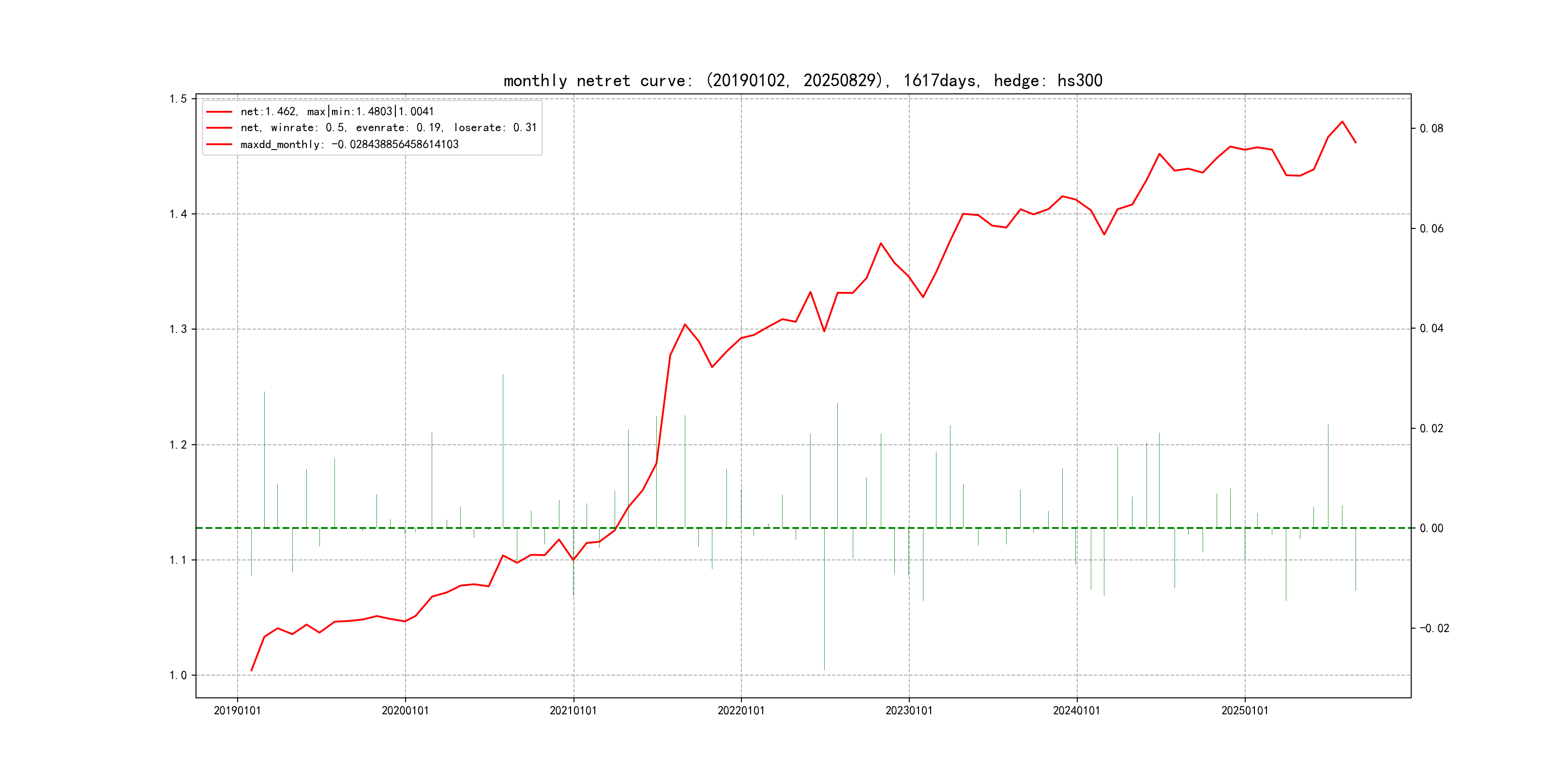Click the maxdd_monthly legend entry
Viewport: 1568px width, 784px height.
[349, 145]
